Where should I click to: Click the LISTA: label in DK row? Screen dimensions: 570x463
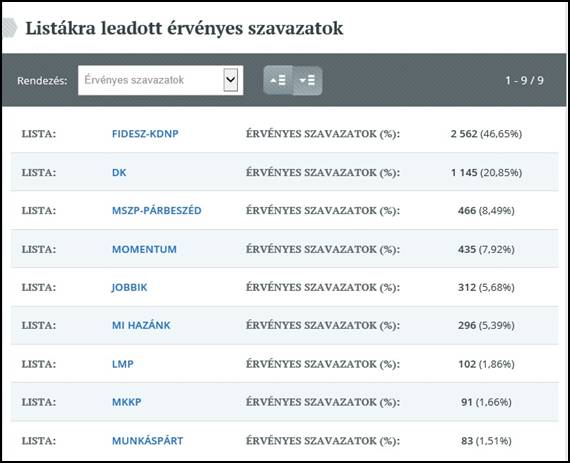pyautogui.click(x=39, y=172)
